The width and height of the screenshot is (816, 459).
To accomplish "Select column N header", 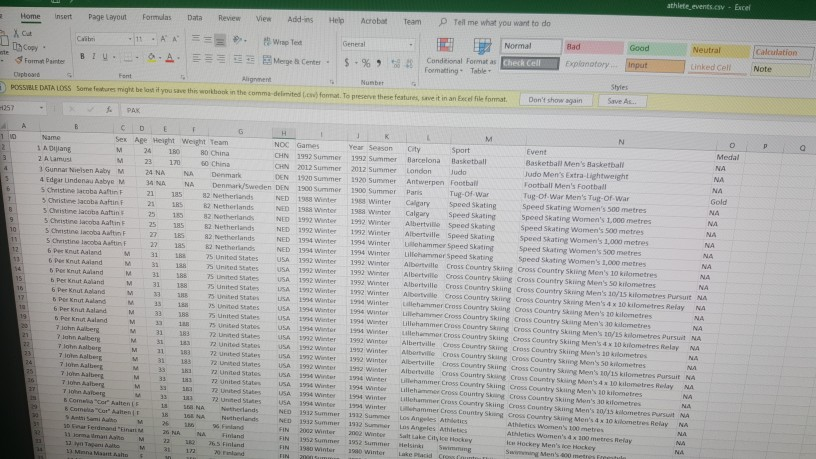I will pyautogui.click(x=621, y=142).
